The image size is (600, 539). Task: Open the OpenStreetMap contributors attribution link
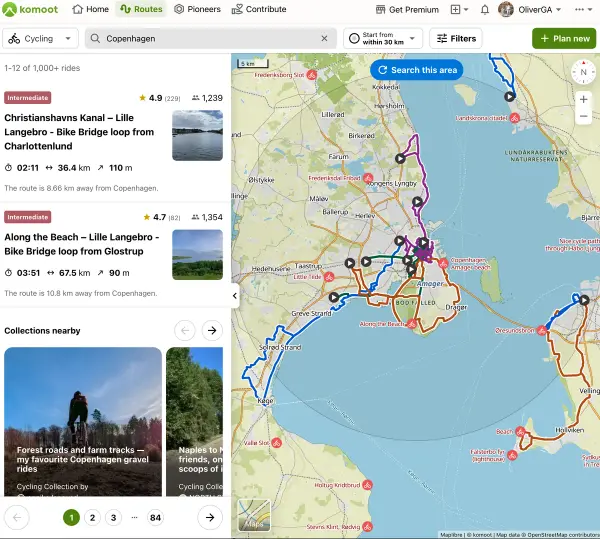point(563,535)
